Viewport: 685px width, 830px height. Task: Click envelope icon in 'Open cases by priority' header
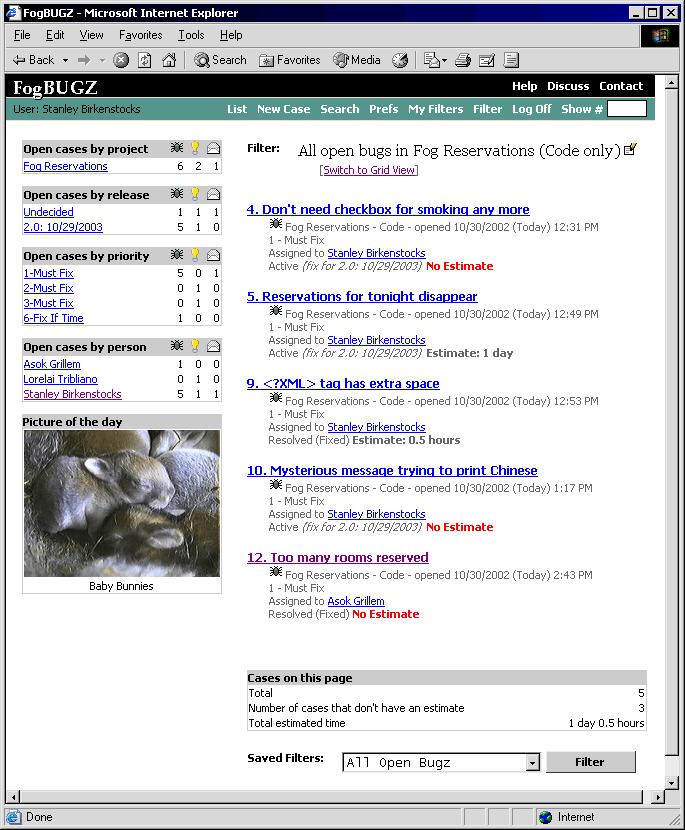click(x=213, y=255)
